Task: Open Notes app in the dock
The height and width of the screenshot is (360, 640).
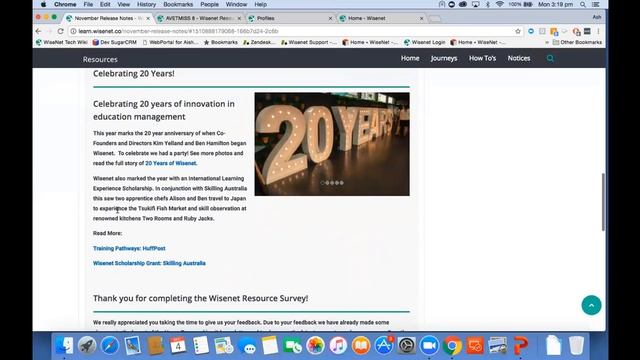Action: coord(270,345)
